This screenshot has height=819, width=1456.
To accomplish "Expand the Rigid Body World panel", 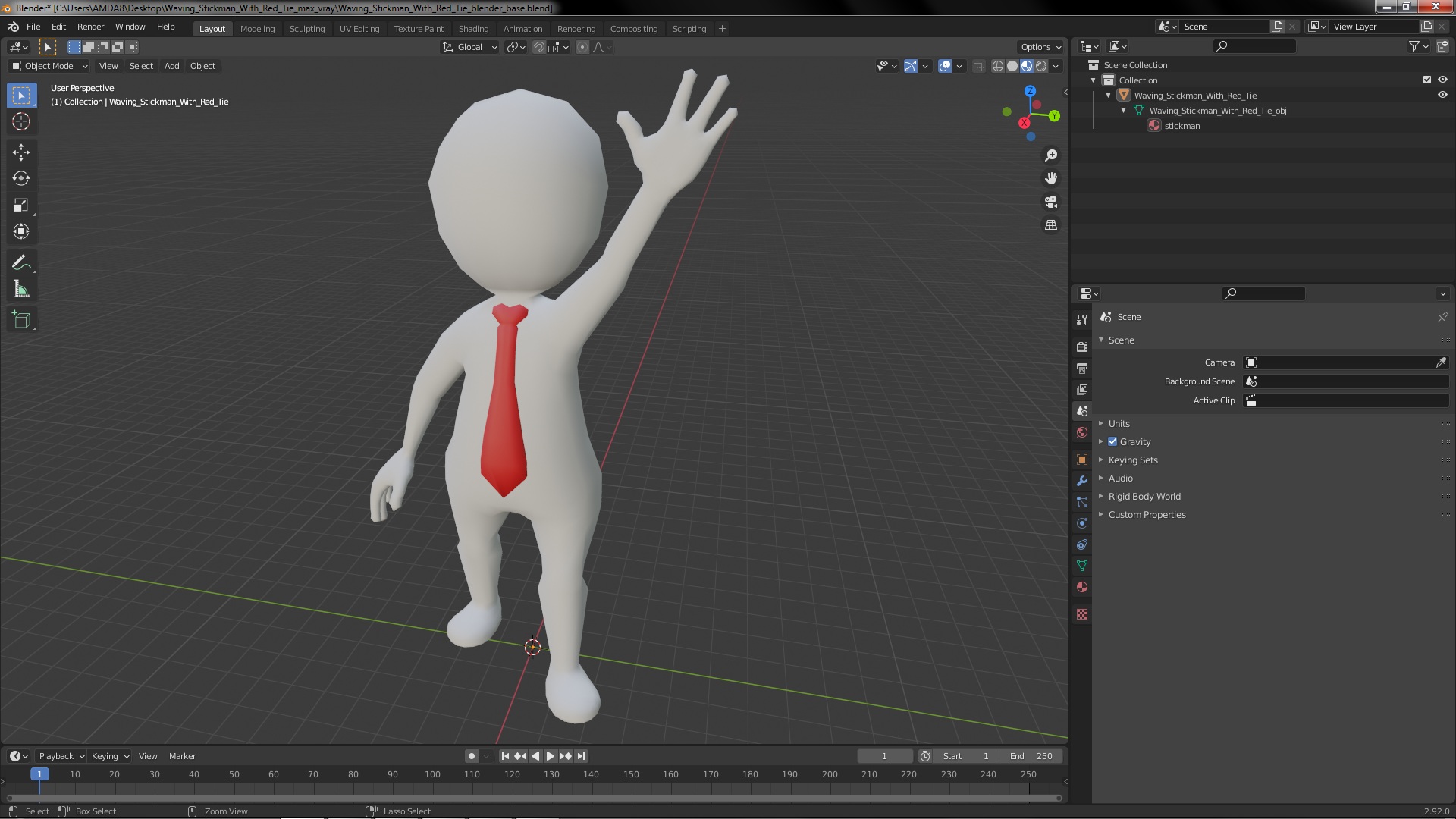I will (1144, 497).
